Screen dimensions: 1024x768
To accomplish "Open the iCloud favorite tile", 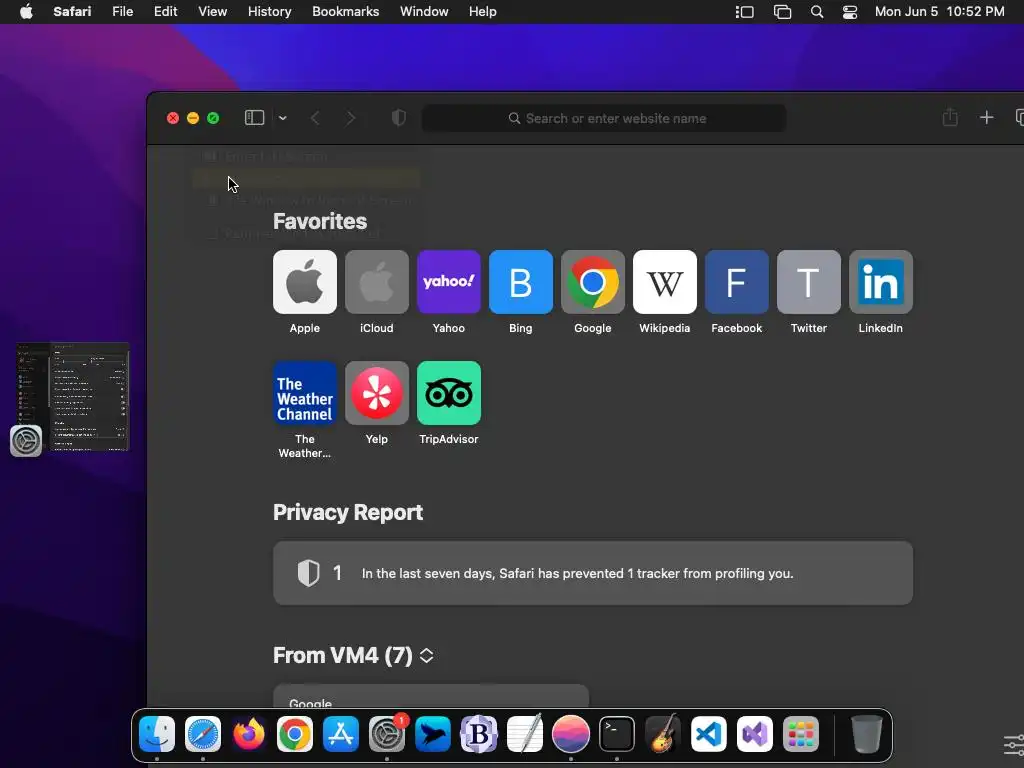I will [x=377, y=282].
